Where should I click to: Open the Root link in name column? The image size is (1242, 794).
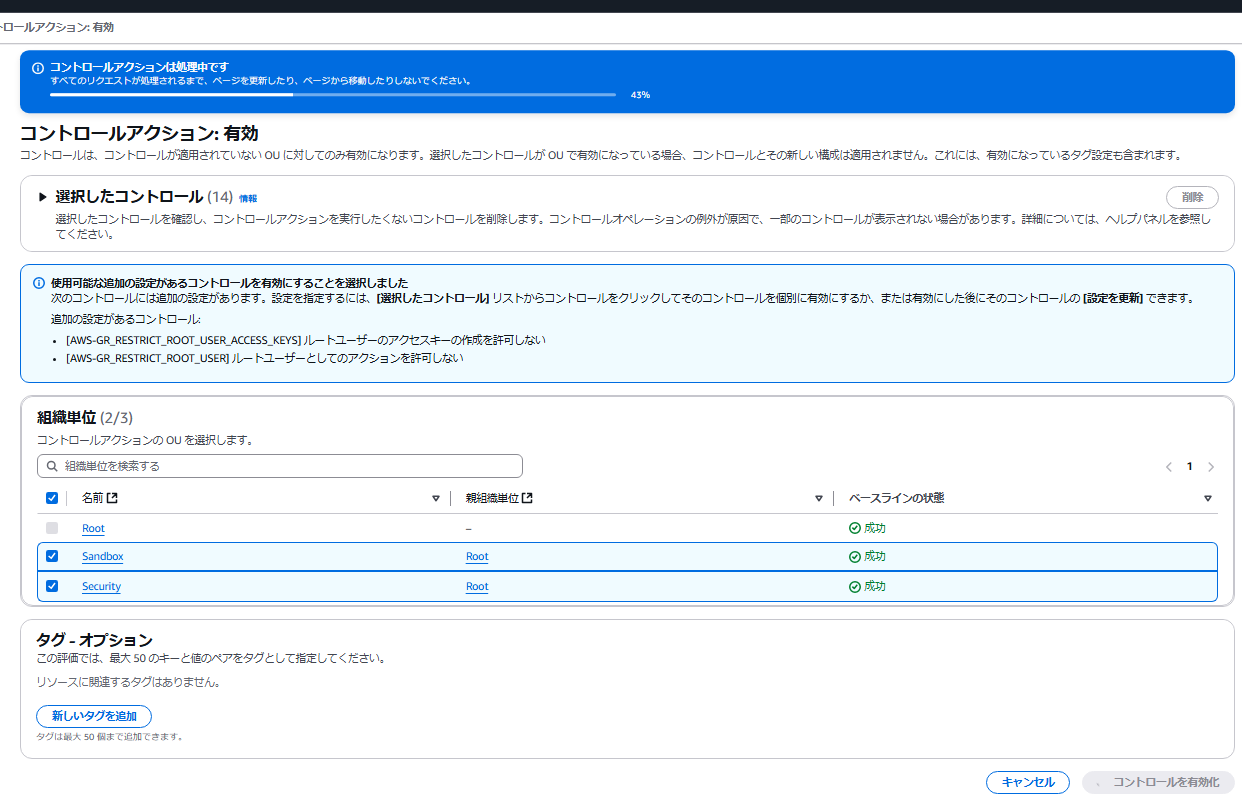point(93,528)
